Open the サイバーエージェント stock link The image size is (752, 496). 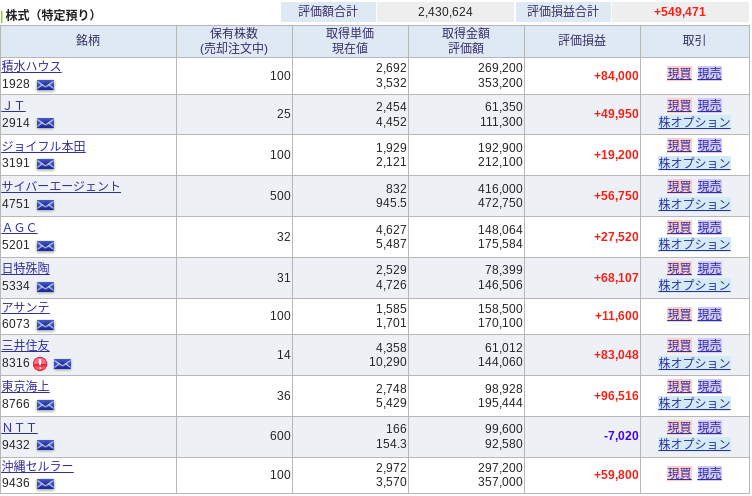(61, 186)
